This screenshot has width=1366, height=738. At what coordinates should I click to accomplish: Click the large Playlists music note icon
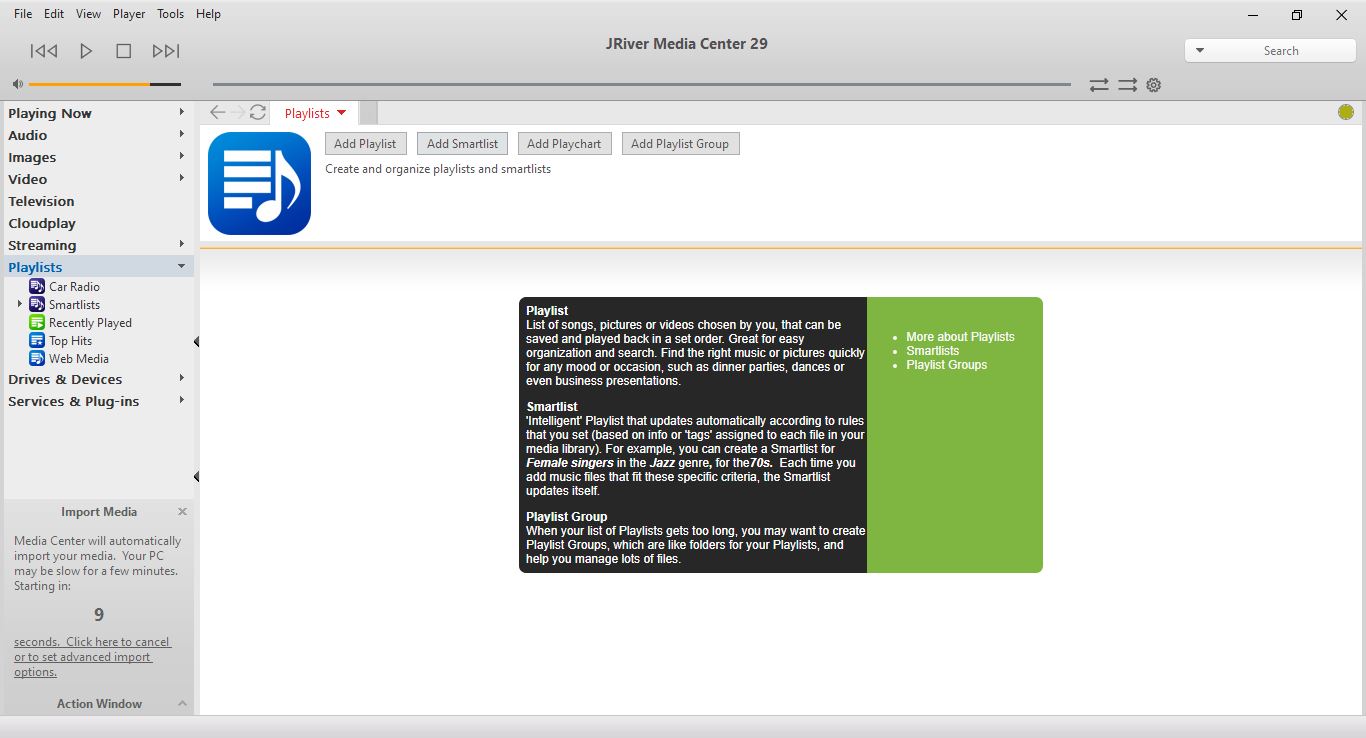point(260,183)
